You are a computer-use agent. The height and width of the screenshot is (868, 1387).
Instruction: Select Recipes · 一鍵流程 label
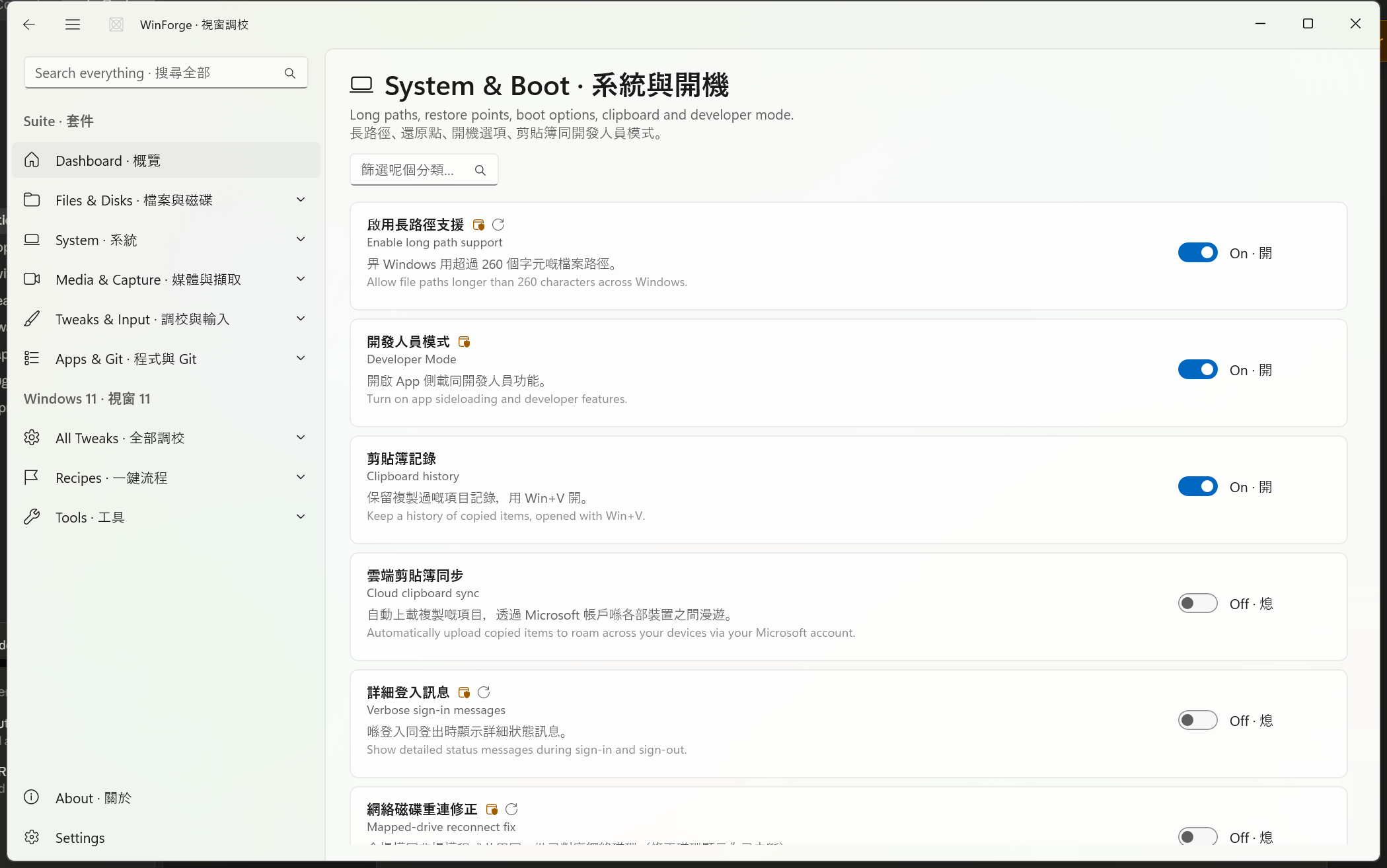tap(111, 478)
